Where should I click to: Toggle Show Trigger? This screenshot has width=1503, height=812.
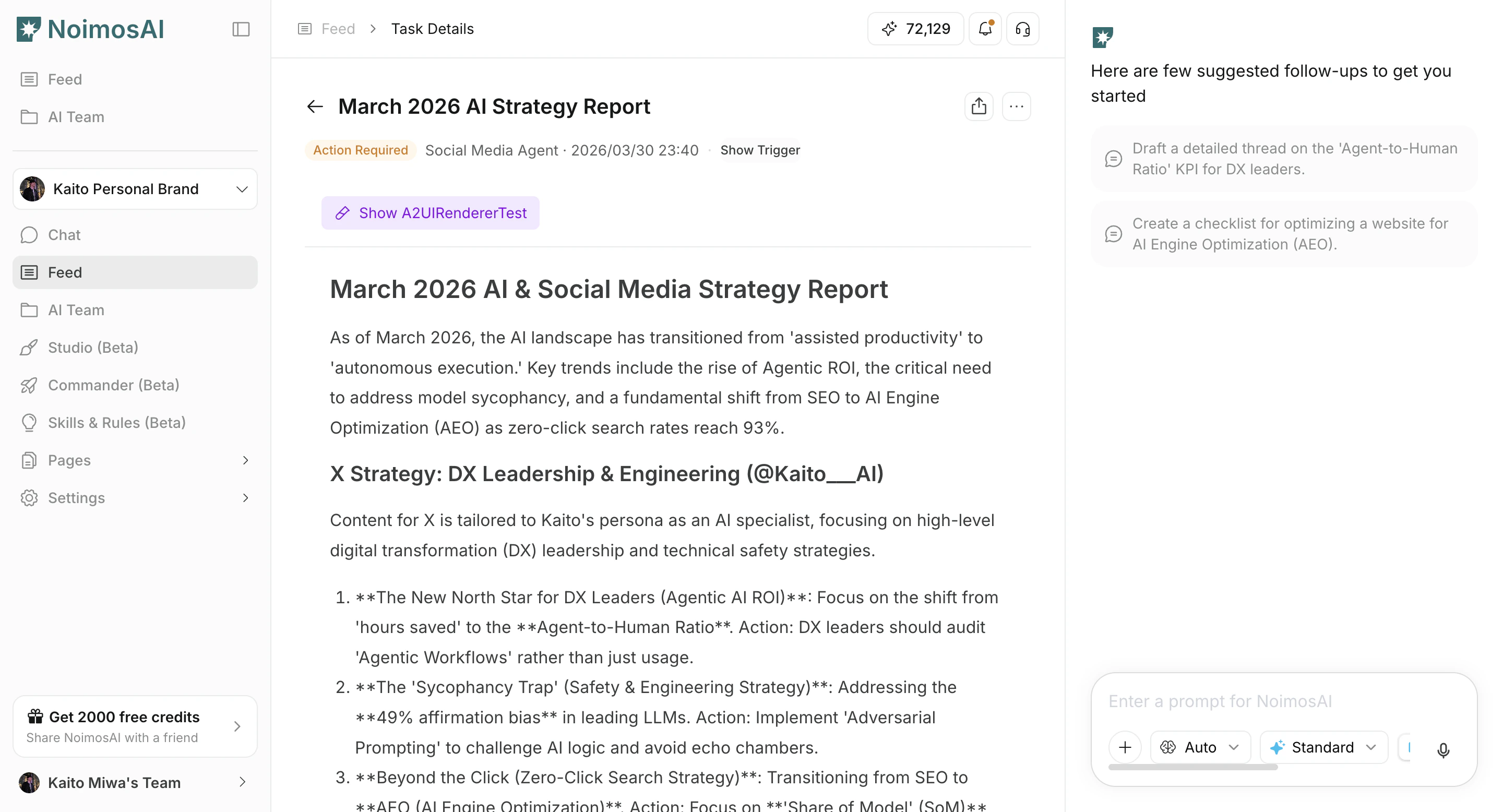pos(760,150)
